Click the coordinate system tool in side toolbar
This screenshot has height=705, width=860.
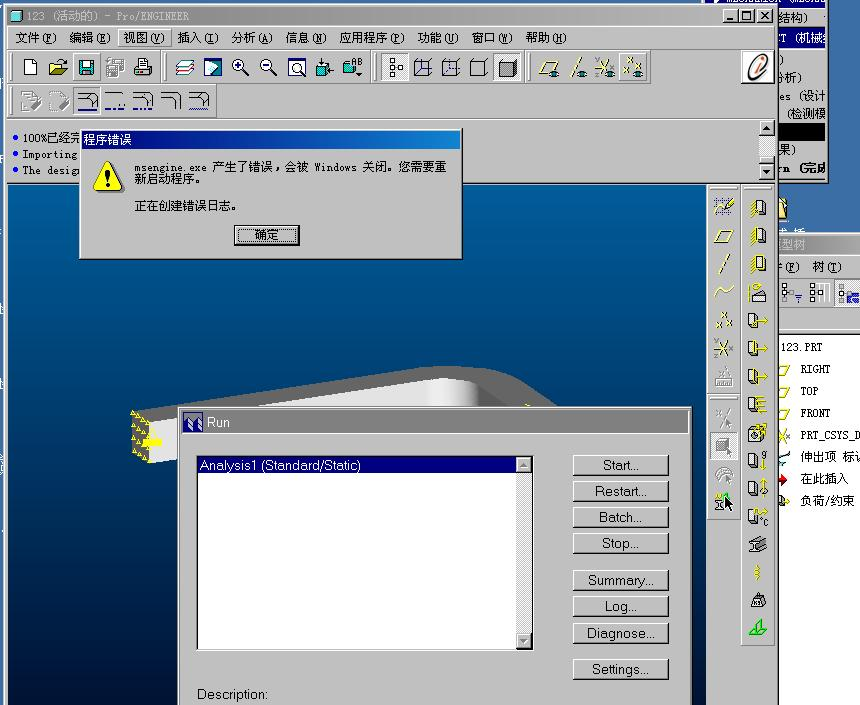(724, 347)
